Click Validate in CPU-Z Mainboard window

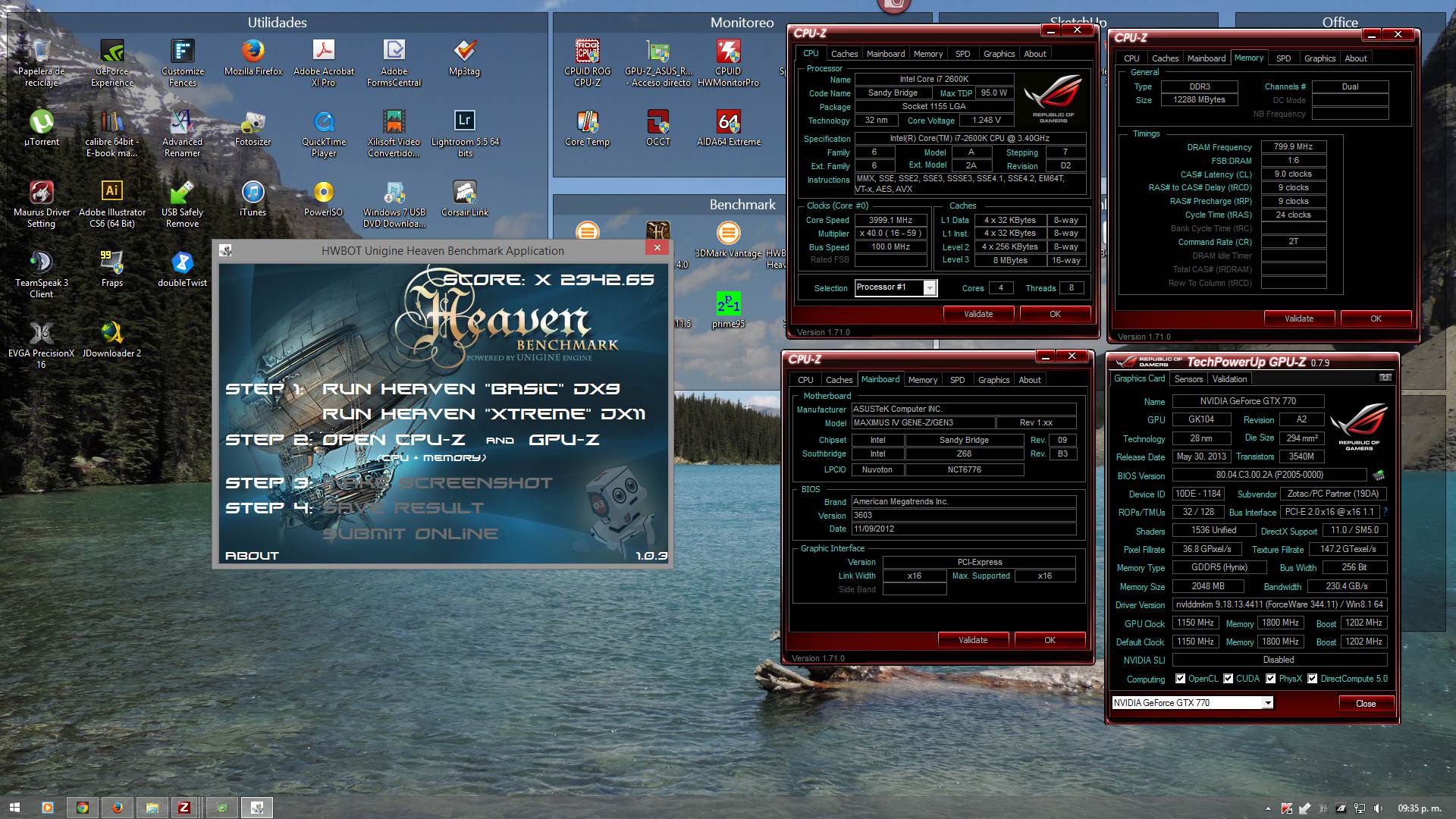click(x=973, y=640)
